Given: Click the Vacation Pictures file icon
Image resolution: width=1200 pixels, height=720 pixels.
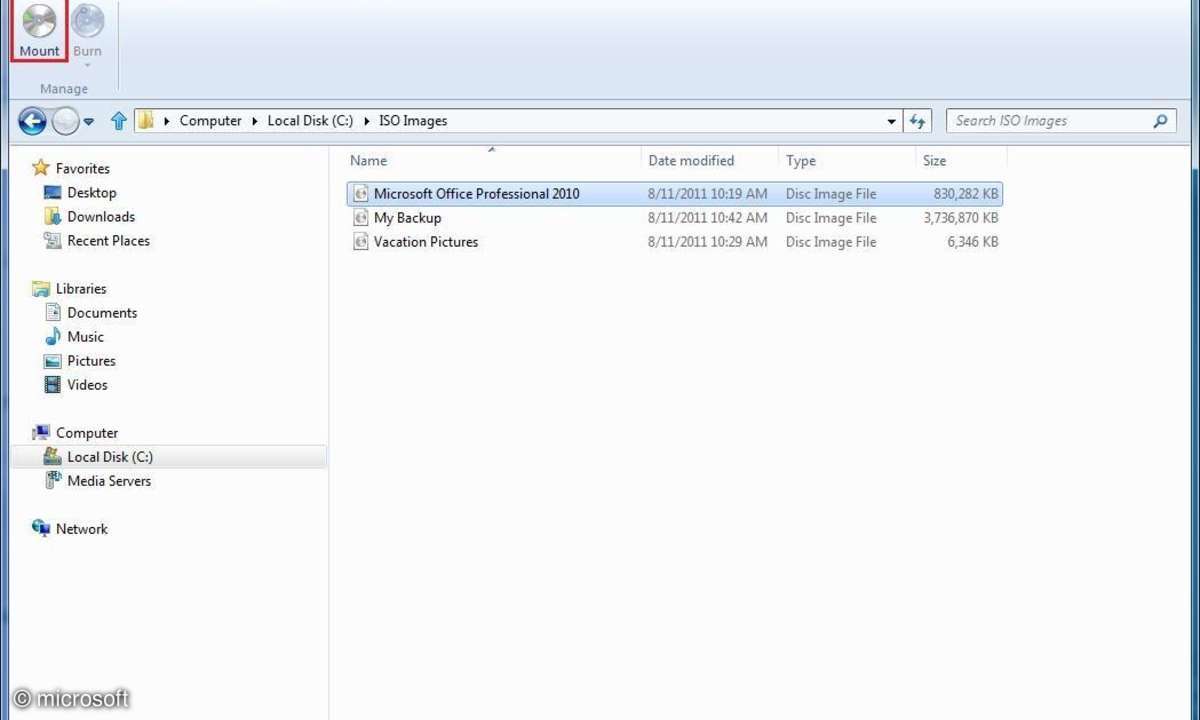Looking at the screenshot, I should tap(361, 242).
